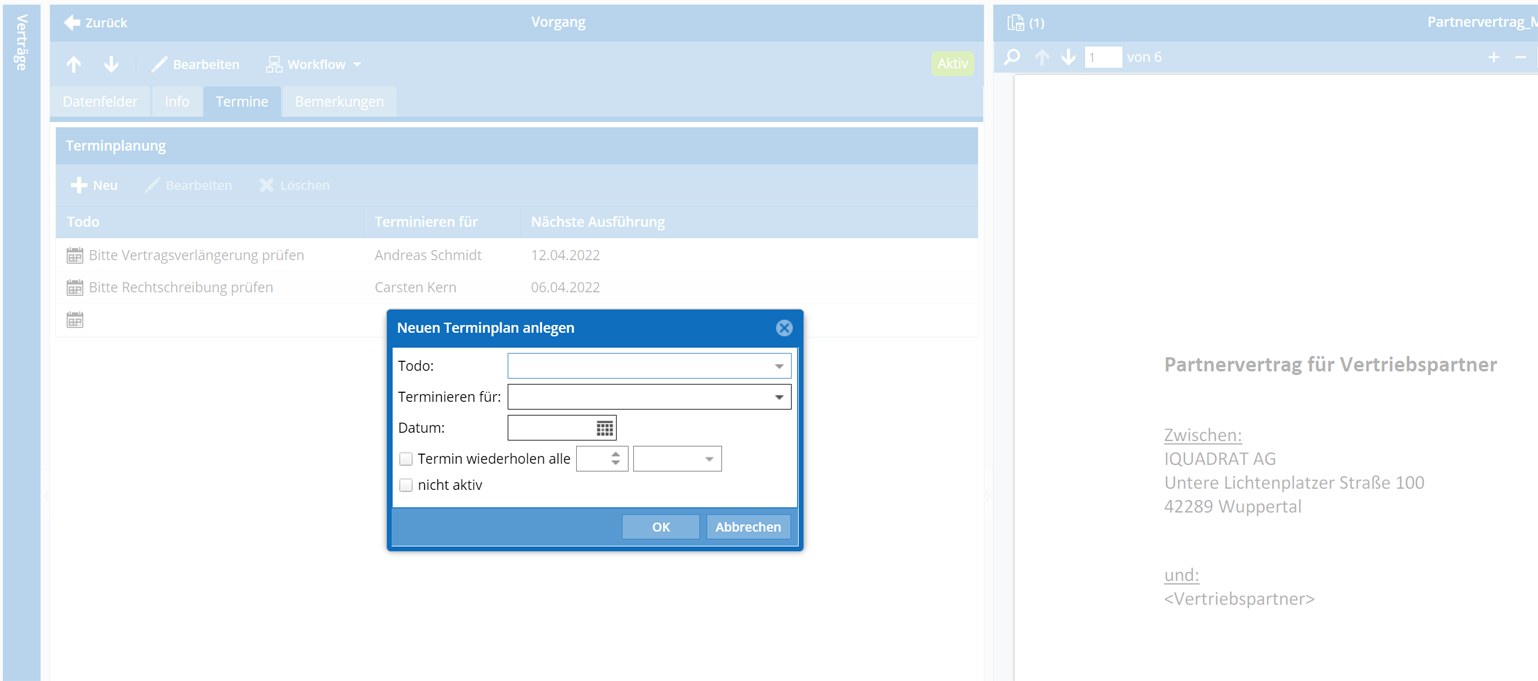Sort by Nächste Ausführung column header
The width and height of the screenshot is (1538, 681).
coord(748,222)
